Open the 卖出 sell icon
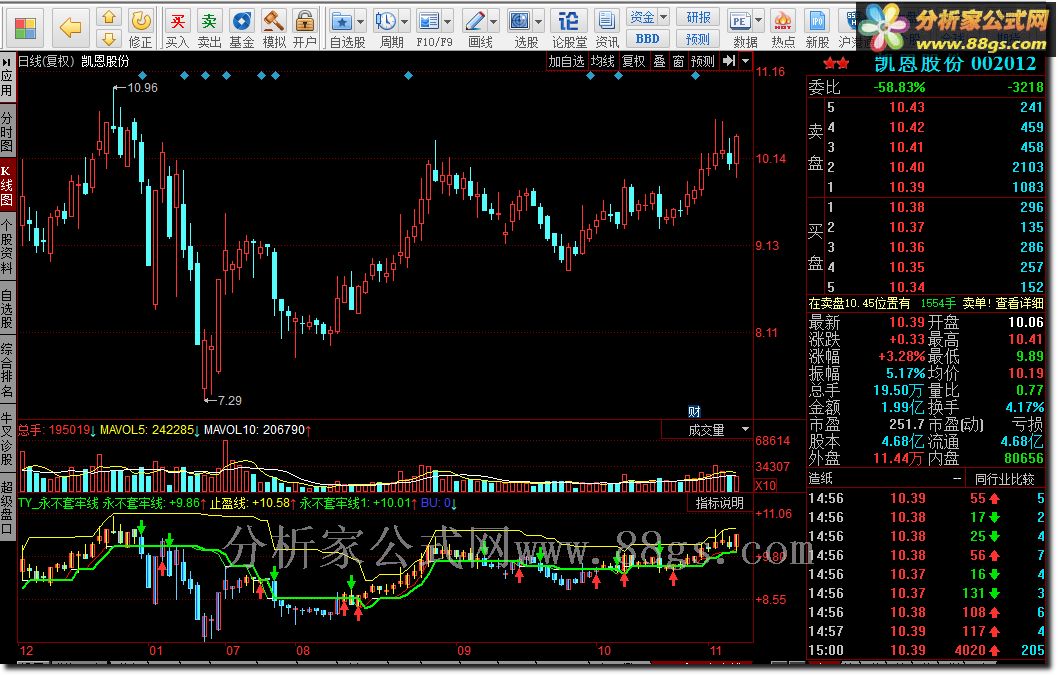The height and width of the screenshot is (675, 1058). tap(209, 28)
